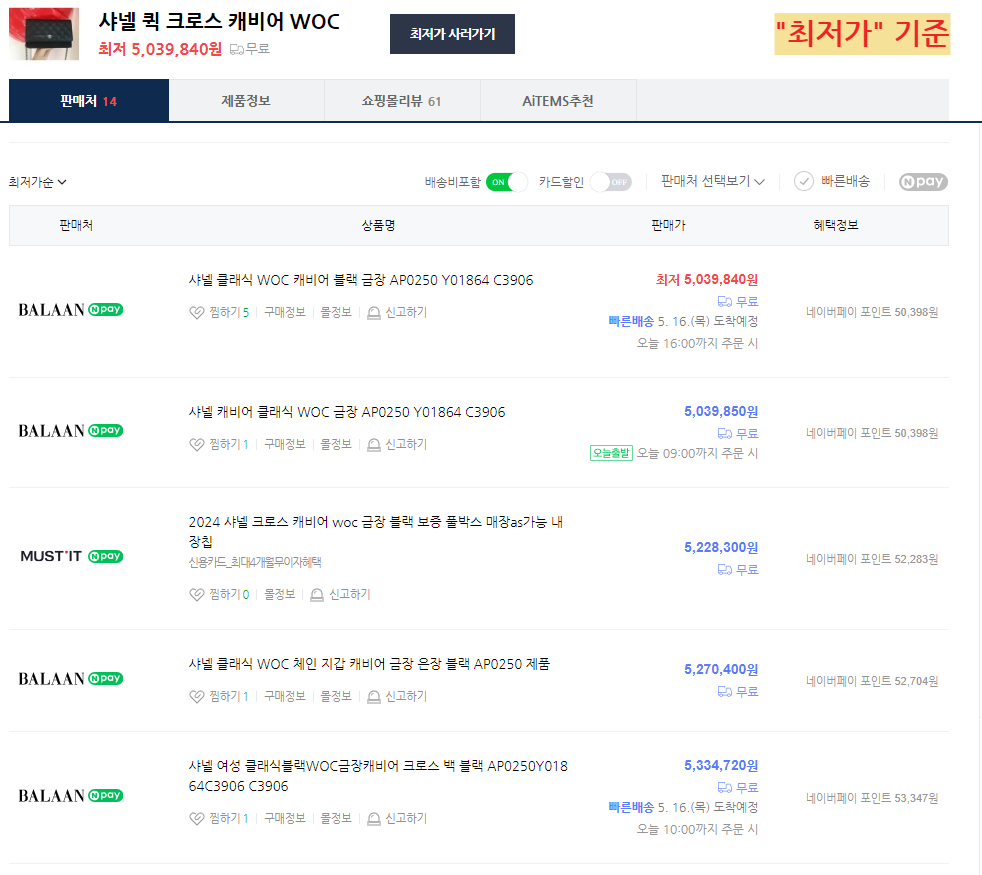The width and height of the screenshot is (982, 875).
Task: Click free shipping truck icon under 5,039,840원
Action: pos(725,302)
